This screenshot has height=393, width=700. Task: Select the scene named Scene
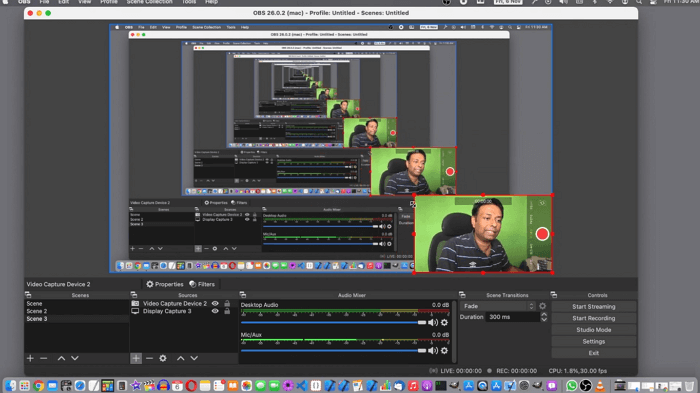coord(76,304)
